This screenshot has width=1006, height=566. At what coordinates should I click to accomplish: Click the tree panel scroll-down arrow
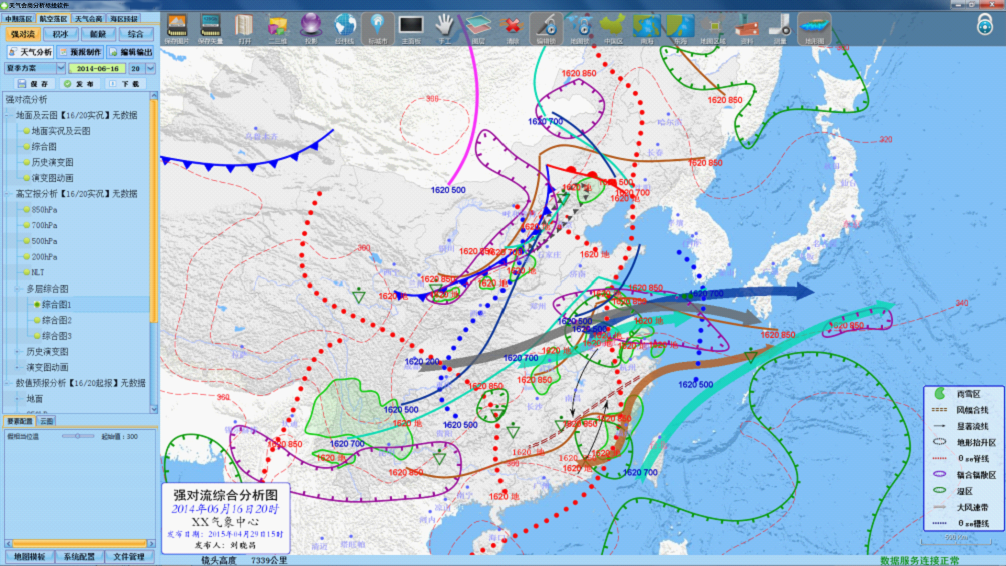(154, 409)
